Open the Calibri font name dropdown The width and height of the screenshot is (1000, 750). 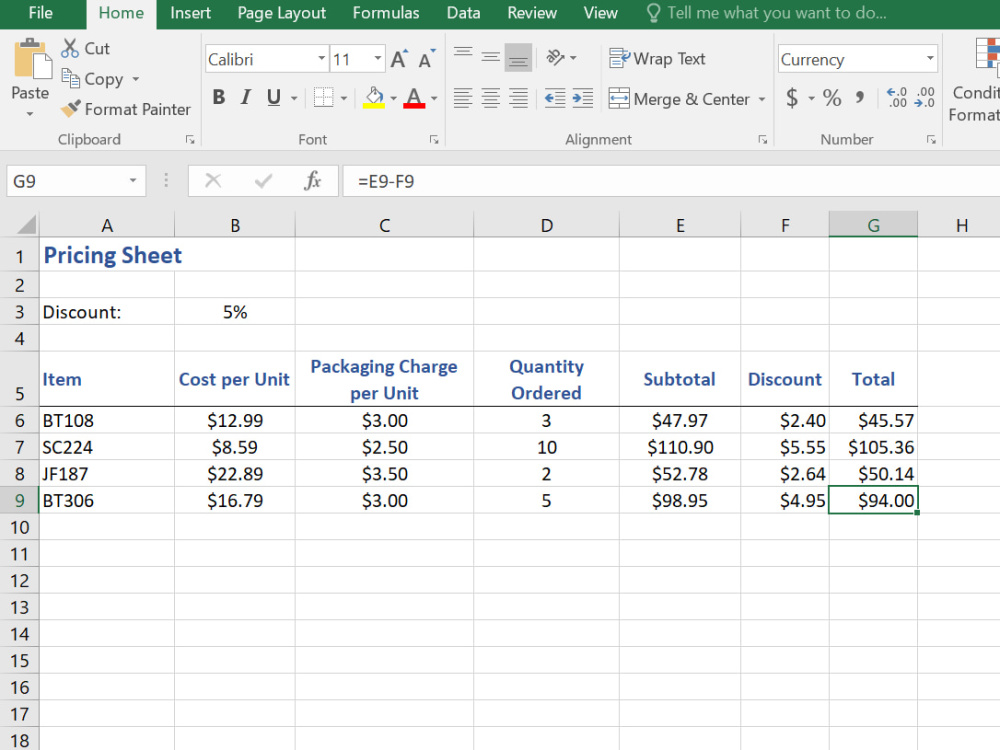tap(321, 59)
